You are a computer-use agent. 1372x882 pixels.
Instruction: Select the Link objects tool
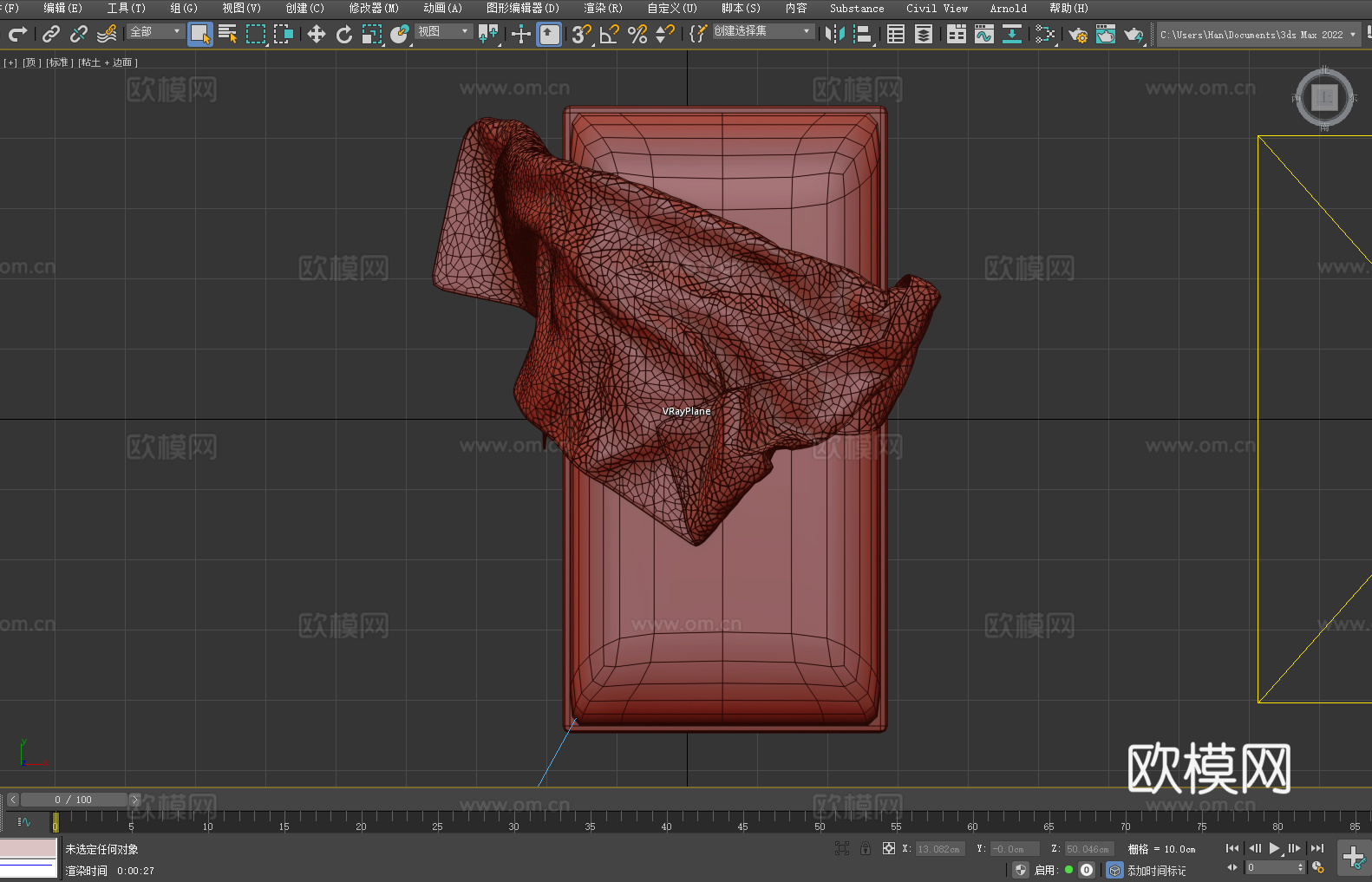coord(51,34)
